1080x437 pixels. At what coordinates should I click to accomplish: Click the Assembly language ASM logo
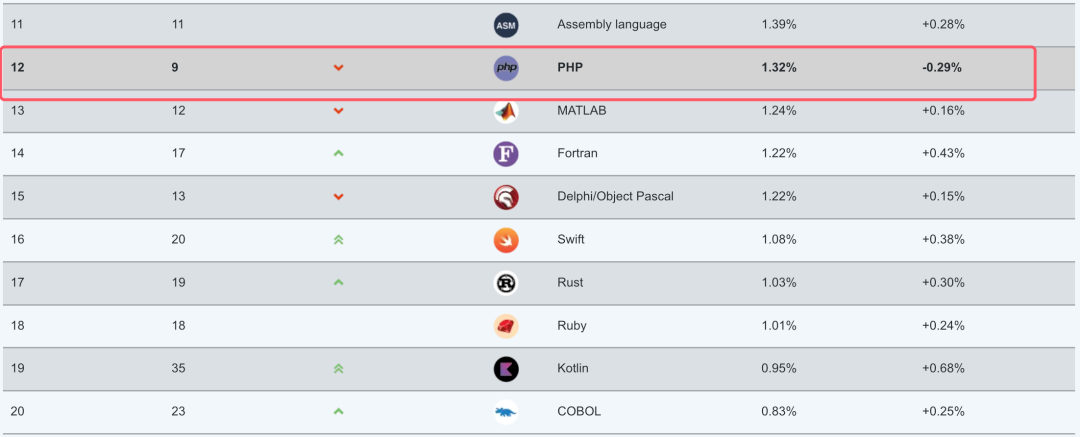[x=506, y=26]
